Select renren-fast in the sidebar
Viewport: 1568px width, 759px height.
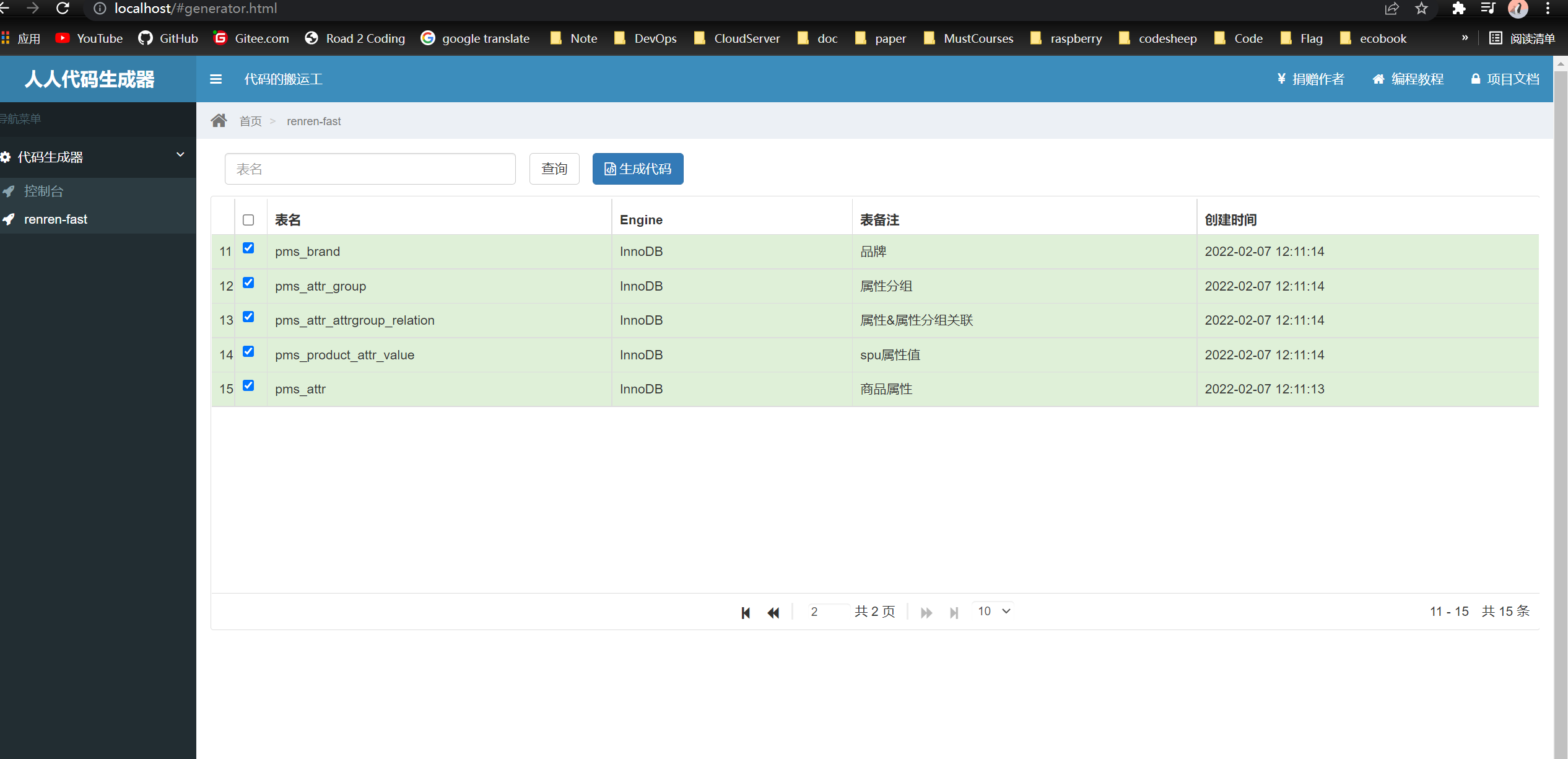click(56, 219)
